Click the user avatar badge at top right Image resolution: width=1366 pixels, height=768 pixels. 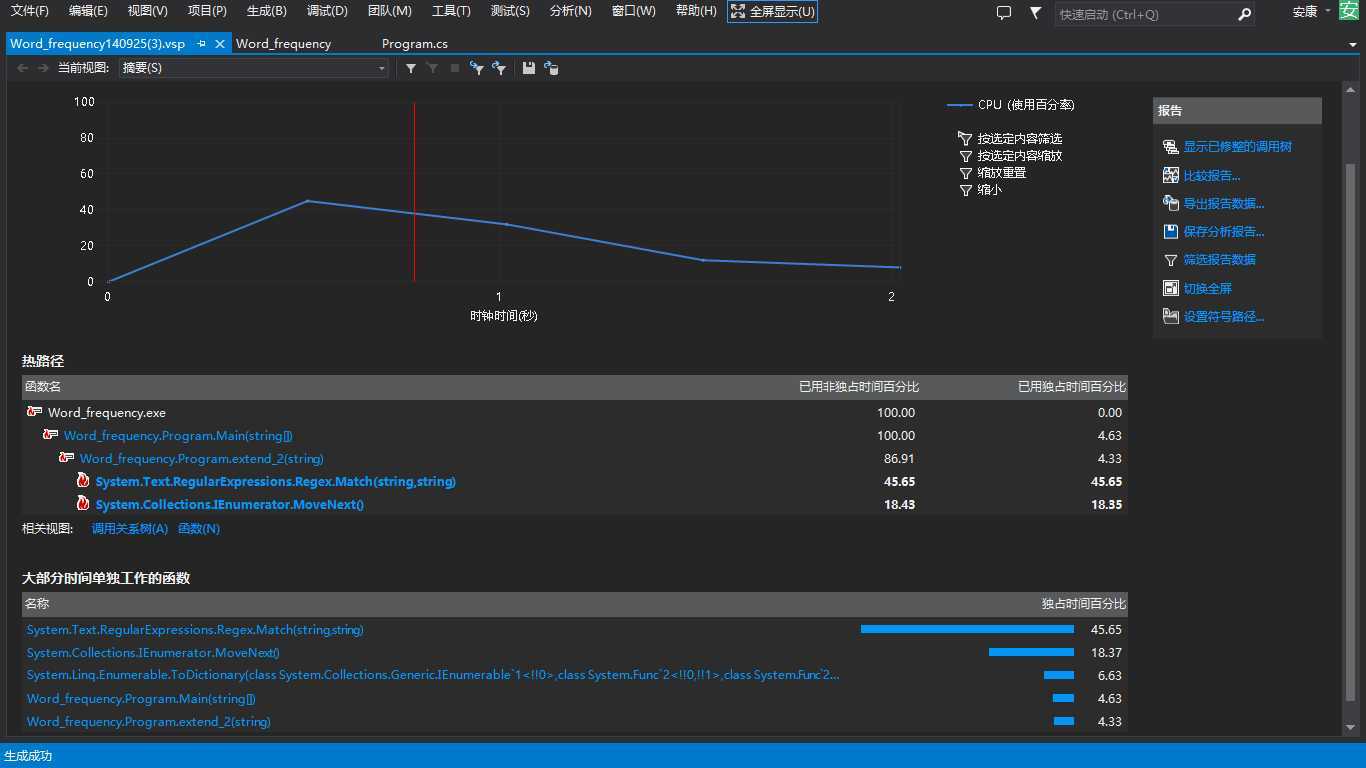(1349, 11)
